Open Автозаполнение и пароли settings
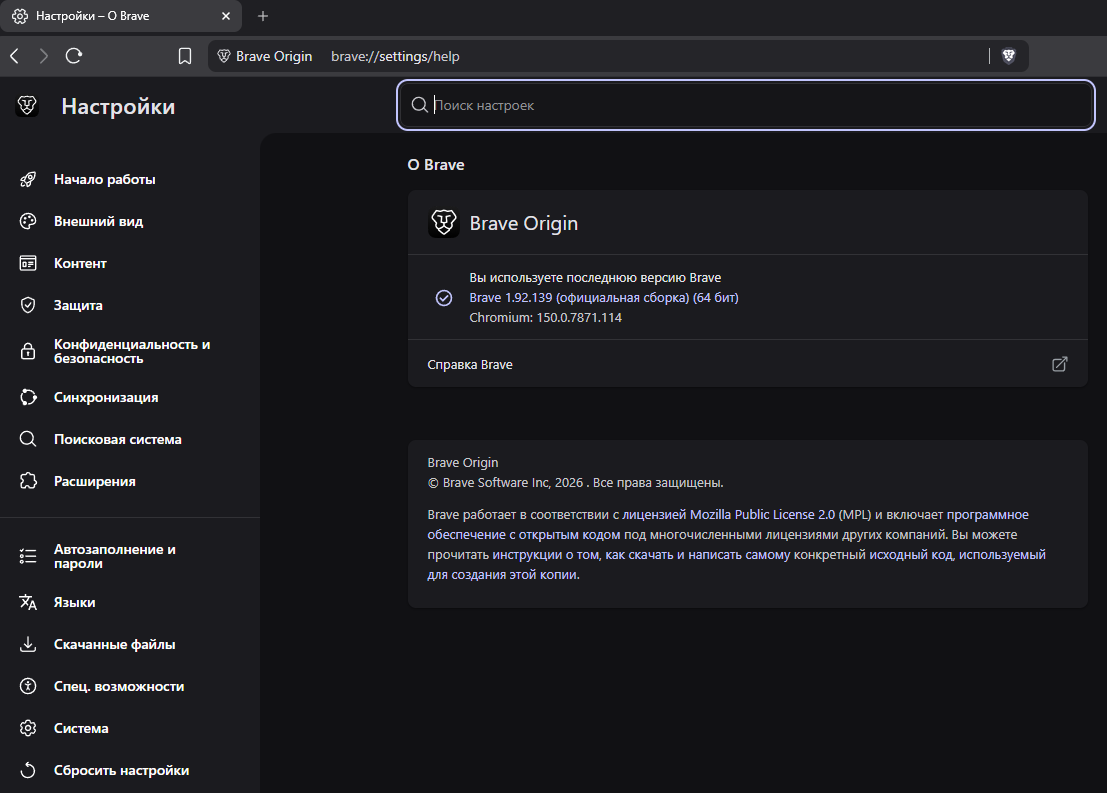The height and width of the screenshot is (793, 1107). (x=114, y=556)
